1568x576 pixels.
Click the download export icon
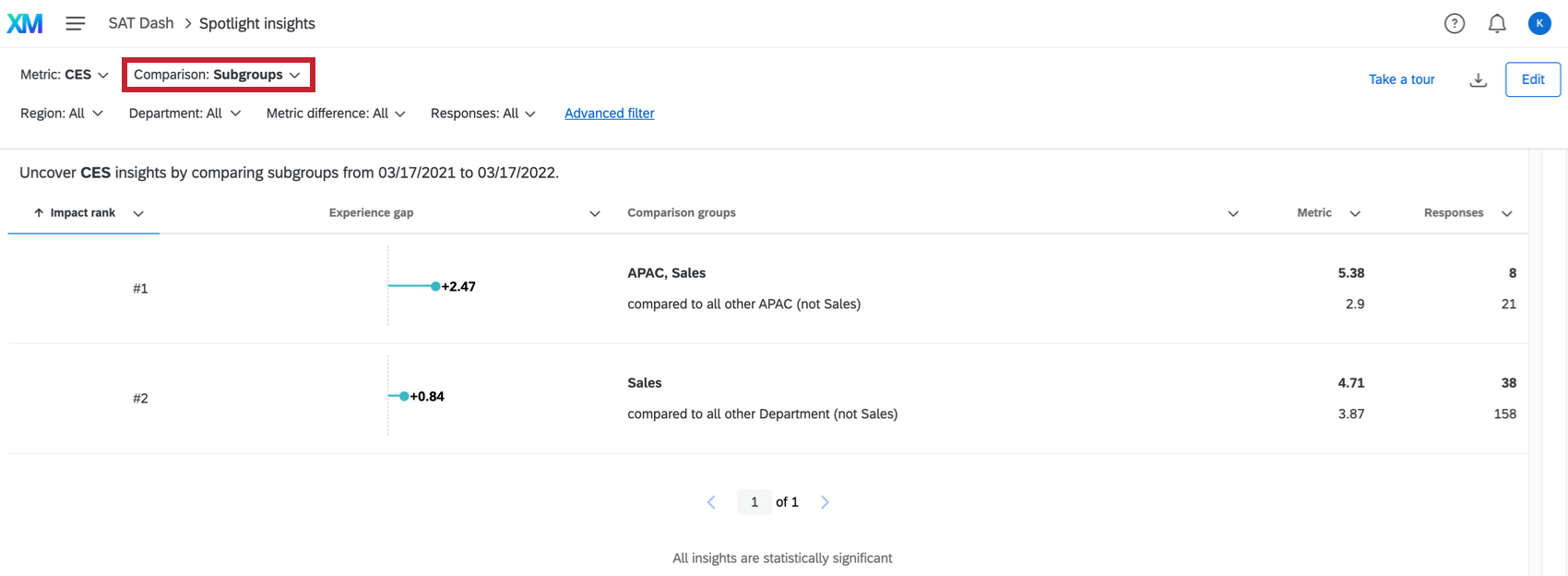tap(1478, 80)
